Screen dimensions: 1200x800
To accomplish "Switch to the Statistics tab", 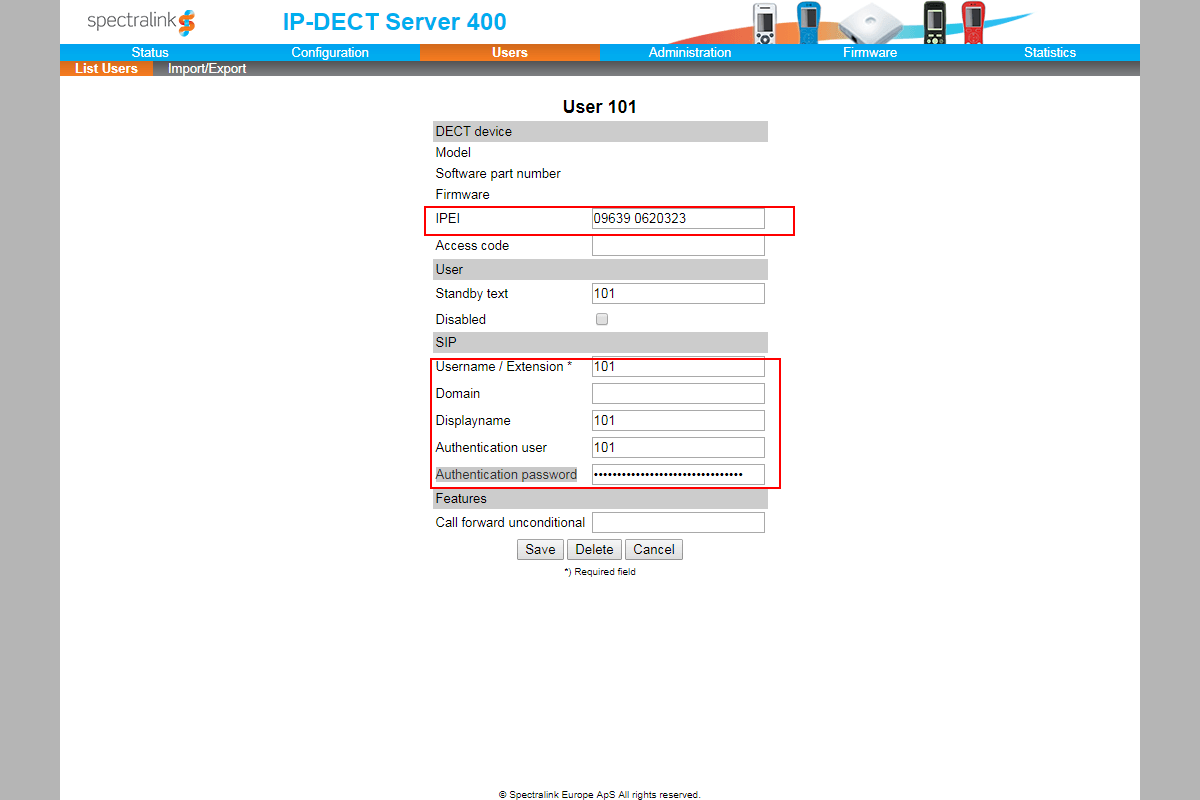I will coord(1050,53).
